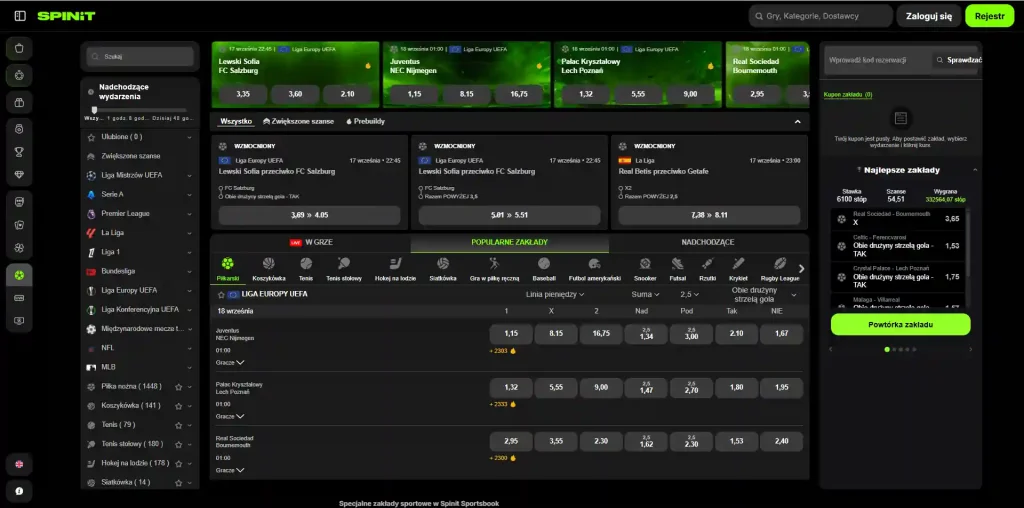This screenshot has width=1024, height=508.
Task: Open Linia pieniędzy market dropdown
Action: (554, 294)
